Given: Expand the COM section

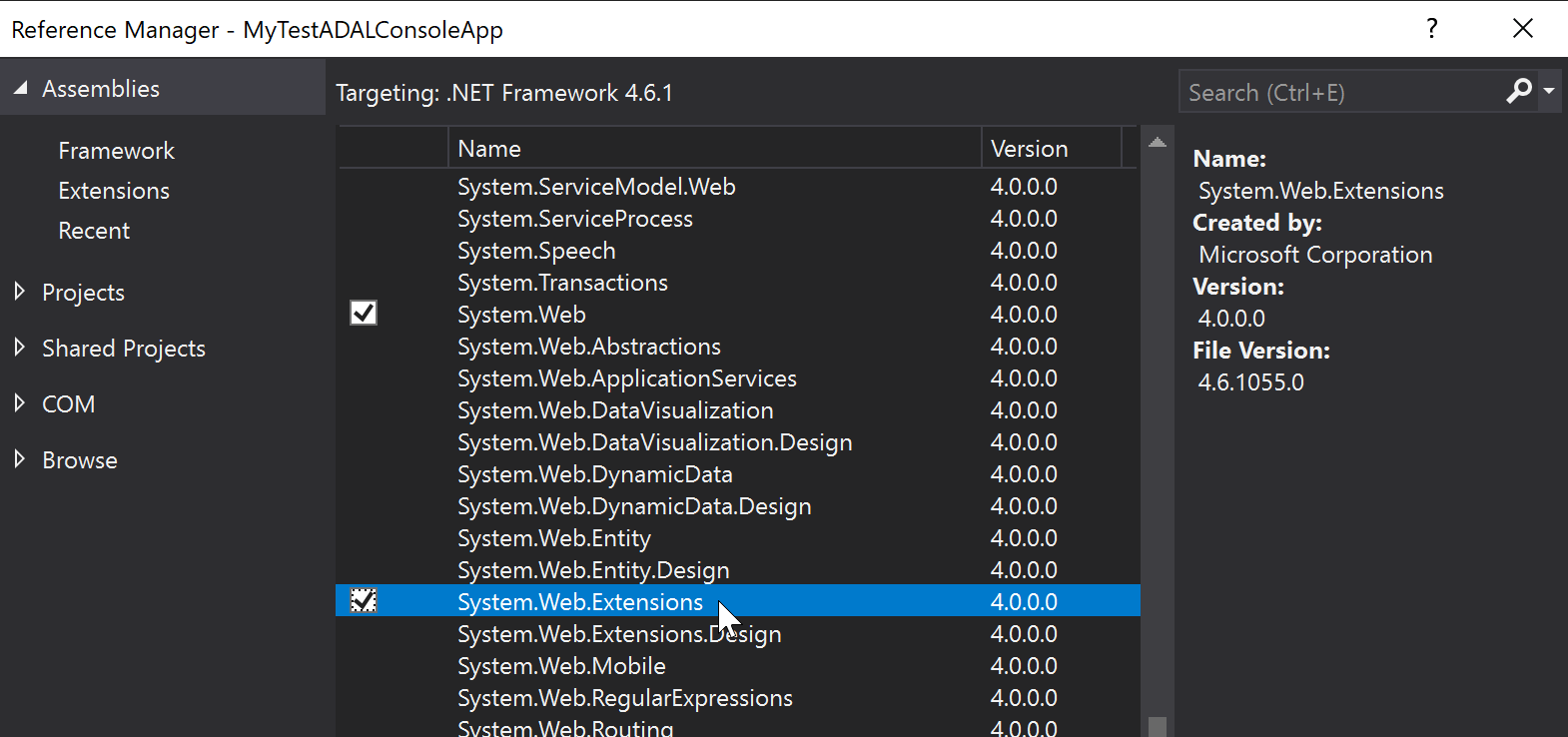Looking at the screenshot, I should point(19,403).
